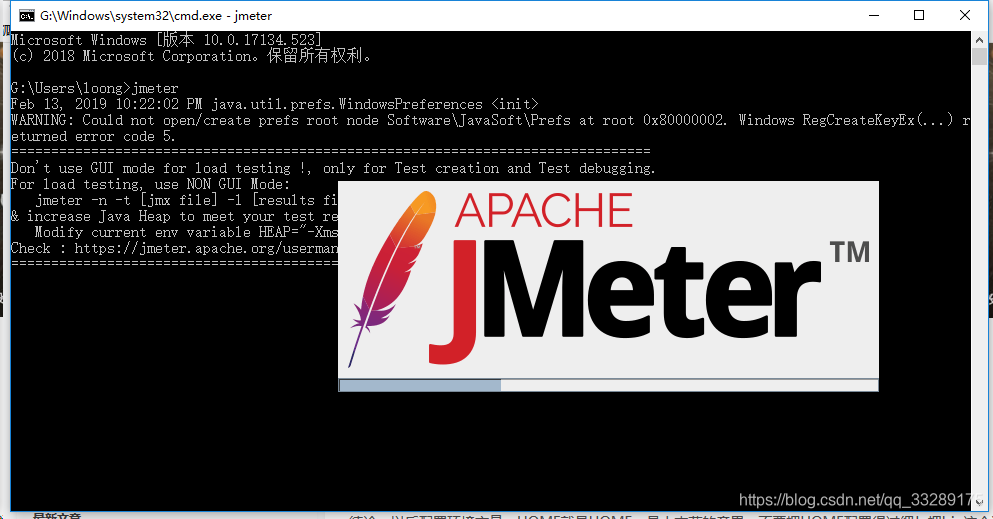The image size is (993, 519).
Task: Click the 'jmeter -n -t [jmx file]' command line
Action: pos(186,200)
